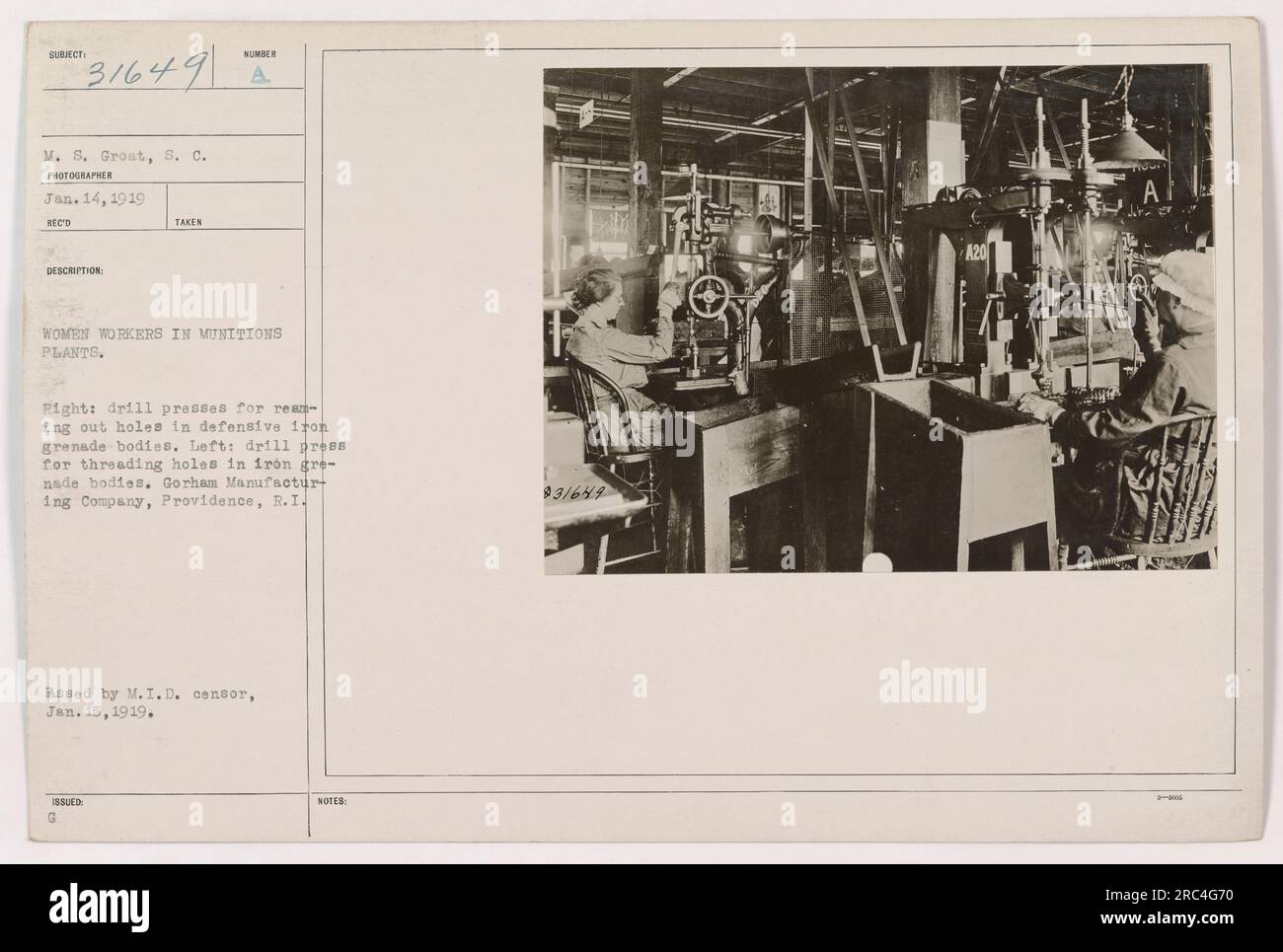Click the TAKEN label
Screen dimensions: 1283x952
pos(189,223)
